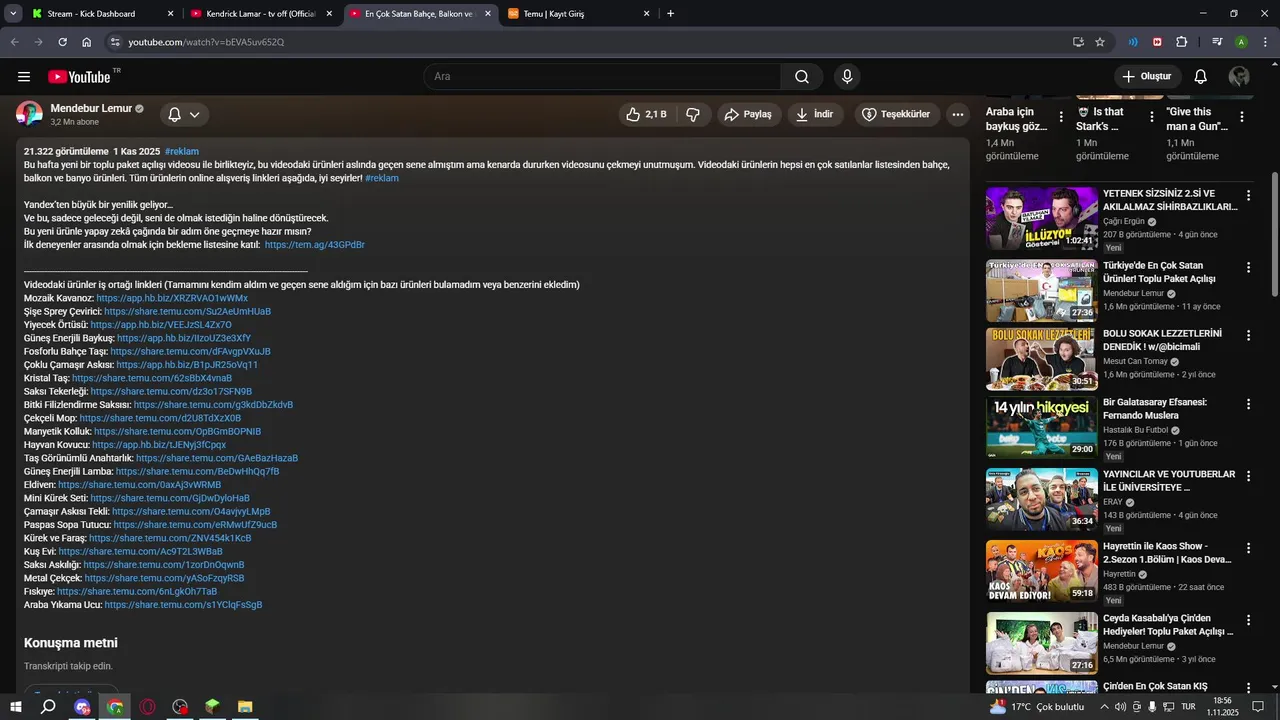Install the app from the address bar
The height and width of the screenshot is (720, 1280).
pyautogui.click(x=1078, y=42)
